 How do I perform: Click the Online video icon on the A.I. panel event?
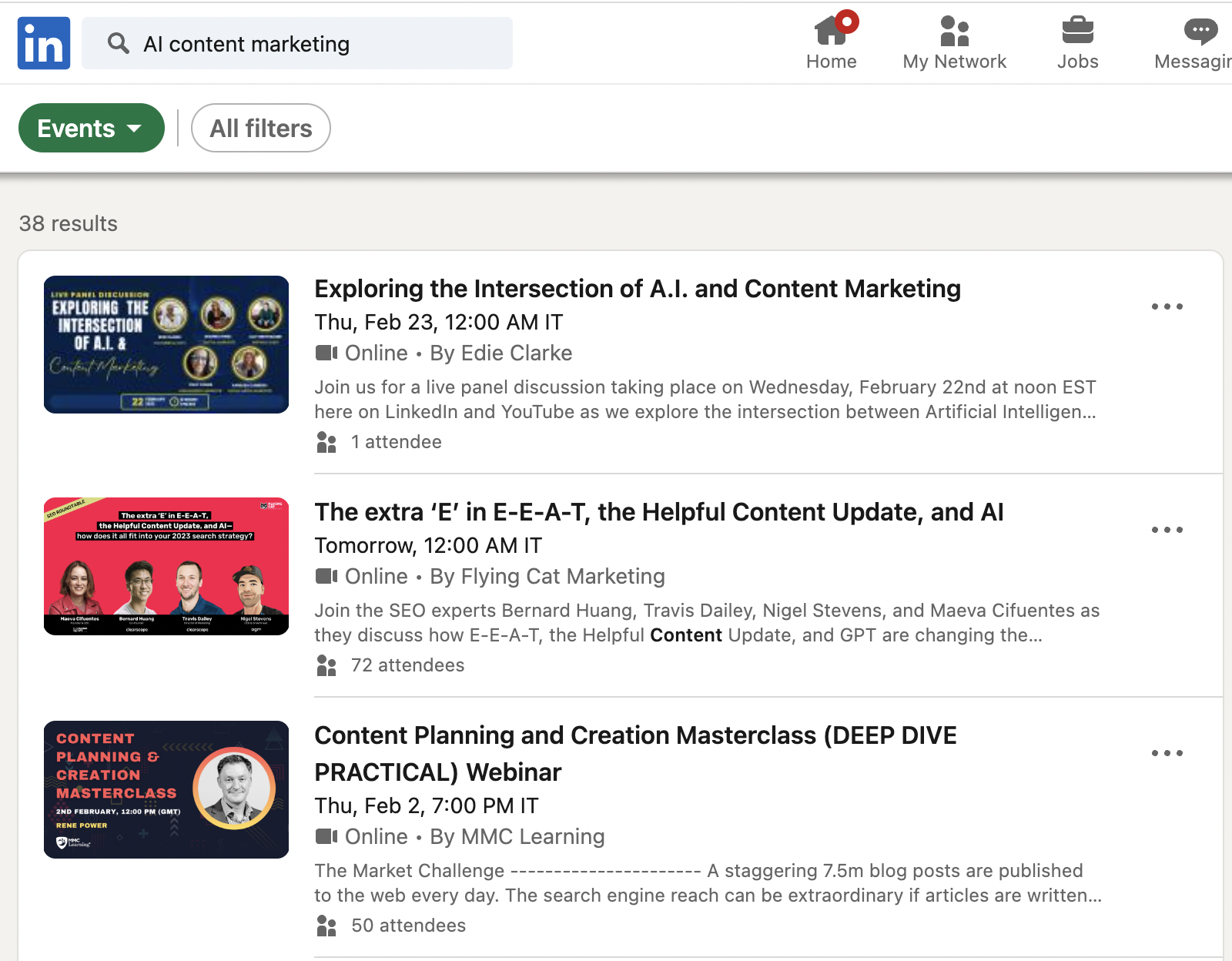(326, 353)
